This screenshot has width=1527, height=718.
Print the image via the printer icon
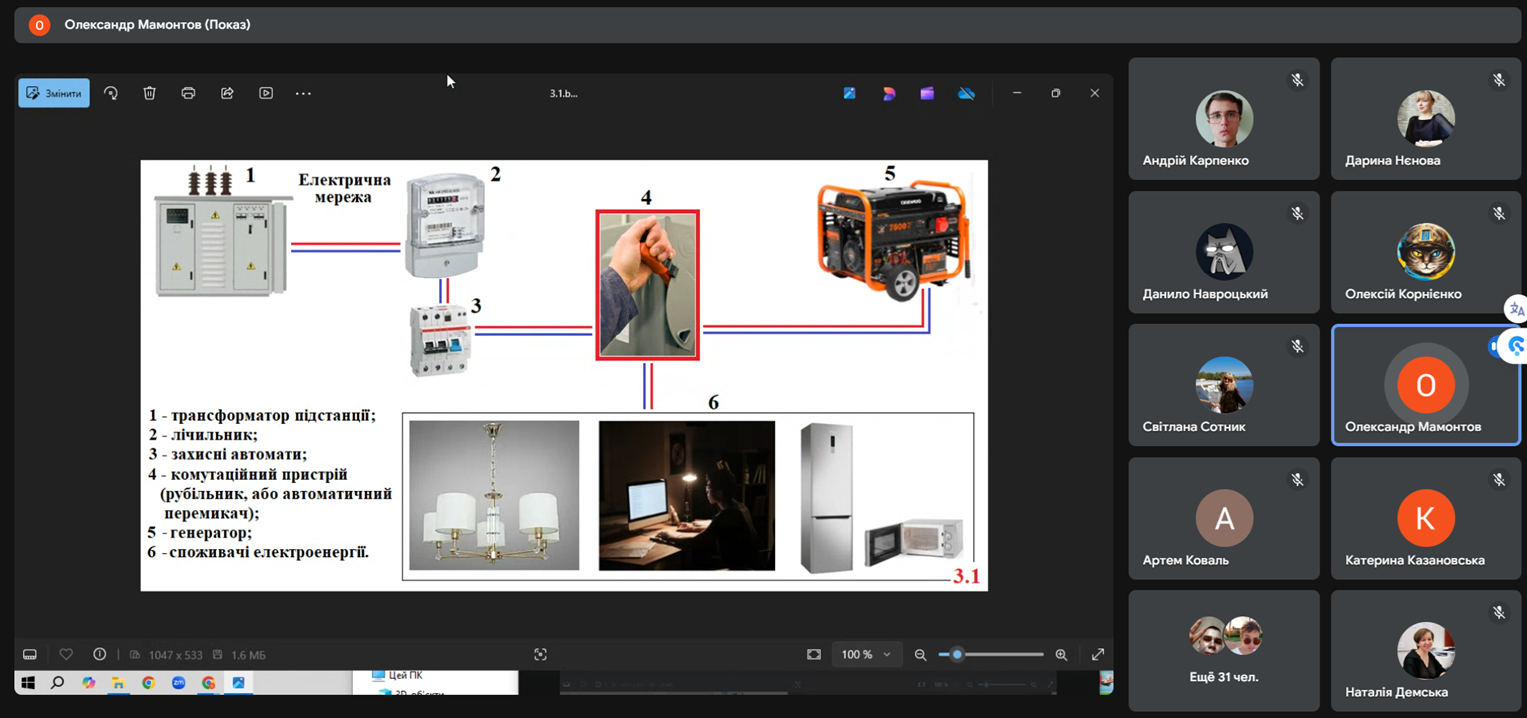188,93
